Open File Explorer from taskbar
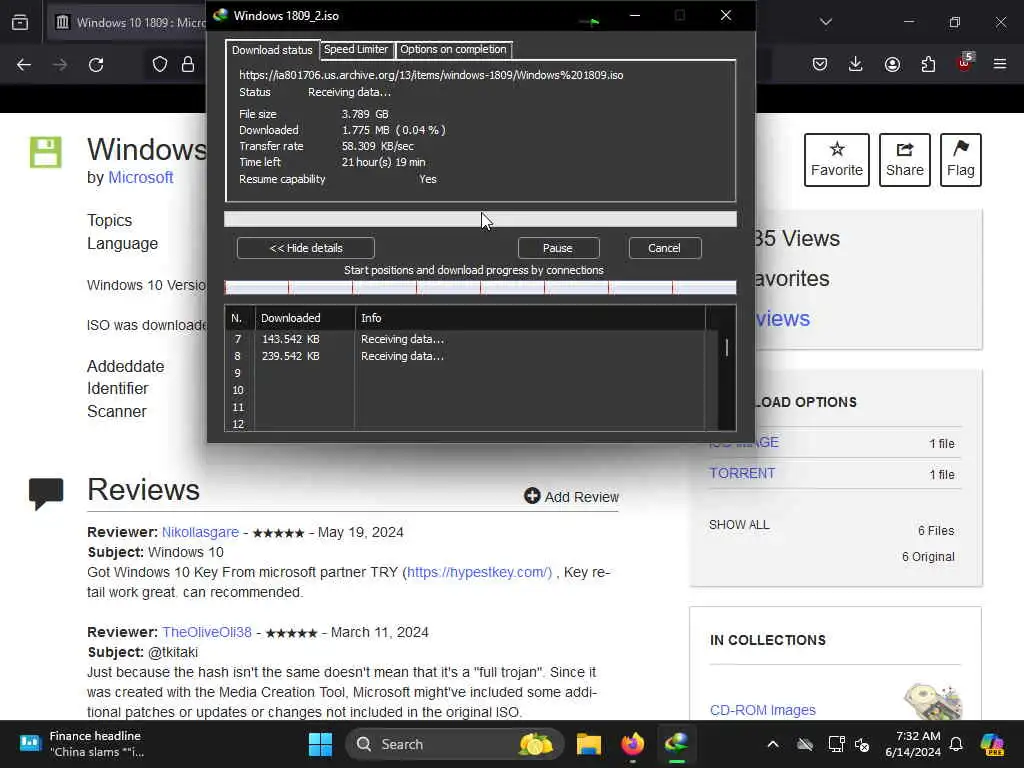This screenshot has height=768, width=1024. (588, 744)
